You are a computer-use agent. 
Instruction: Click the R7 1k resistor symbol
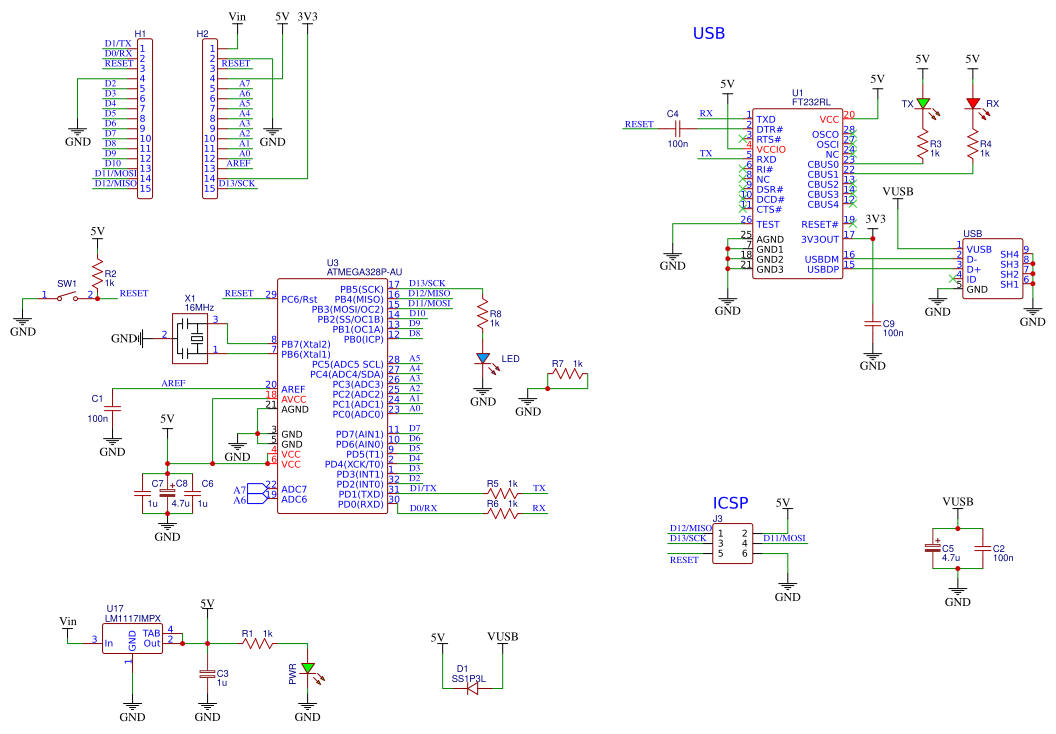(x=569, y=375)
